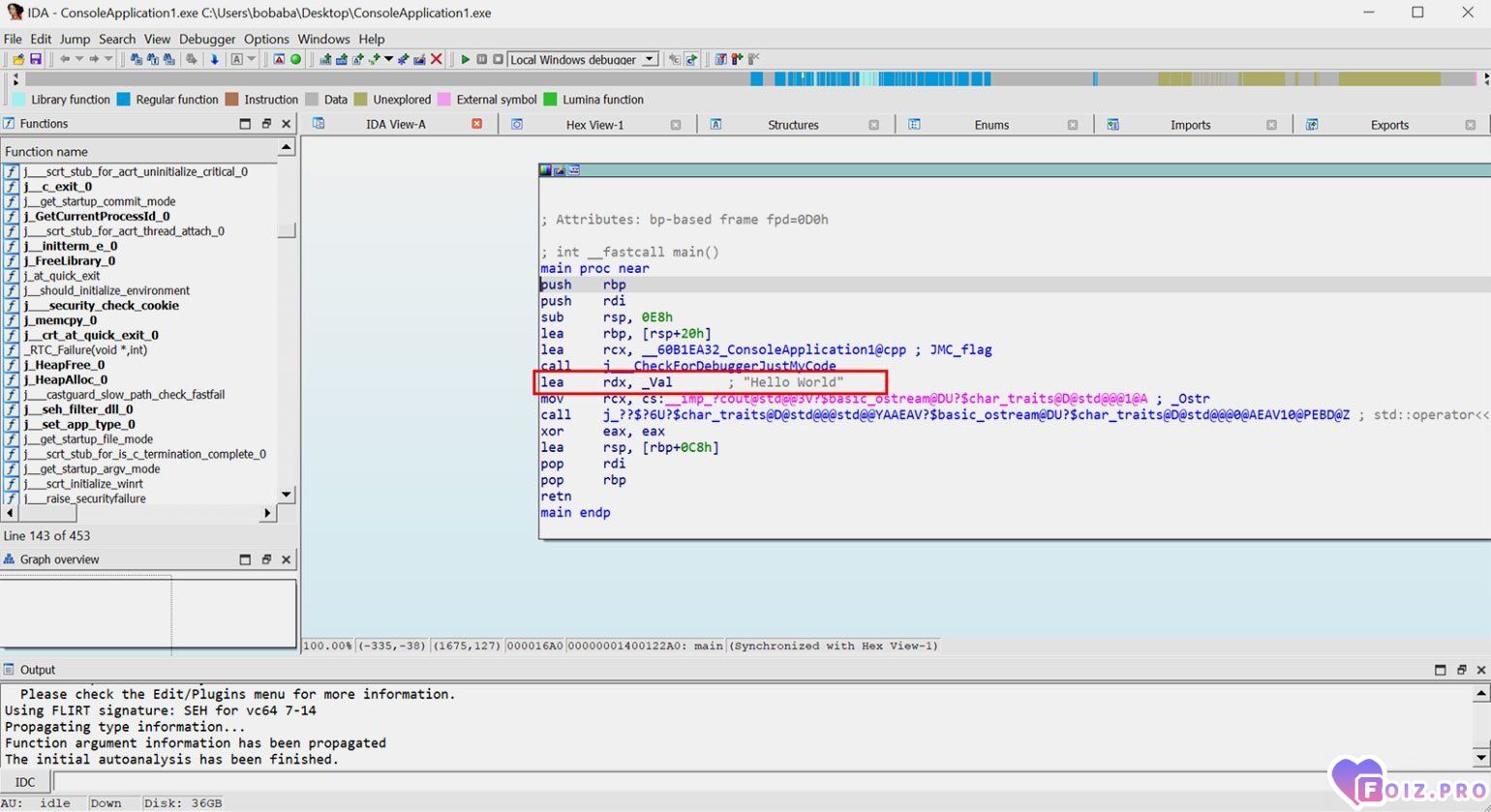1491x812 pixels.
Task: Select the j_GetCurrentProcessId_0 function
Action: (x=97, y=216)
